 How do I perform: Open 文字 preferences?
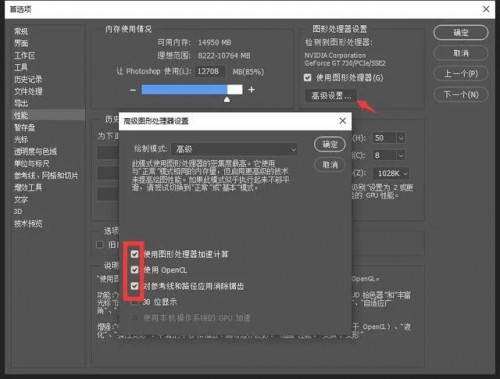coord(21,200)
